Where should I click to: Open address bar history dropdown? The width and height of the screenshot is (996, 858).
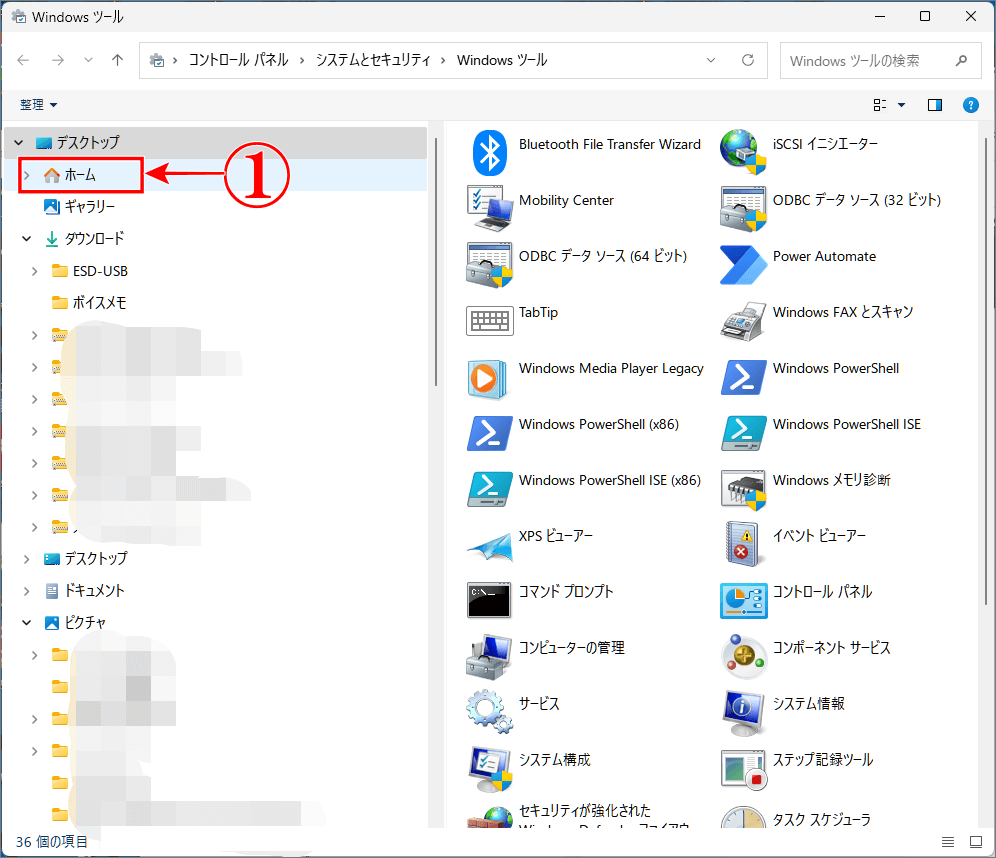pyautogui.click(x=711, y=60)
